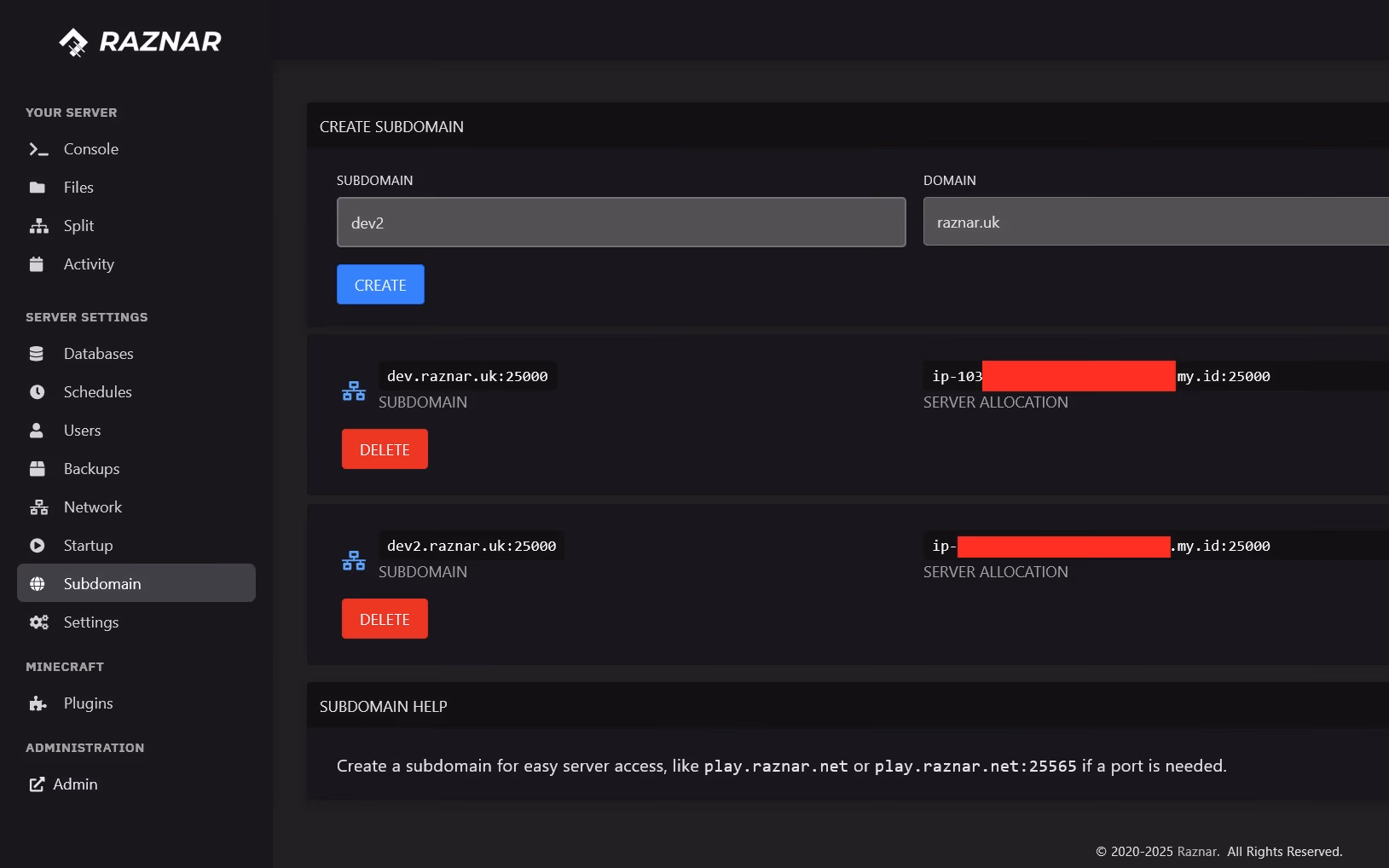The height and width of the screenshot is (868, 1389).
Task: Click the play.raznar.net:25565 example text
Action: coord(975,766)
